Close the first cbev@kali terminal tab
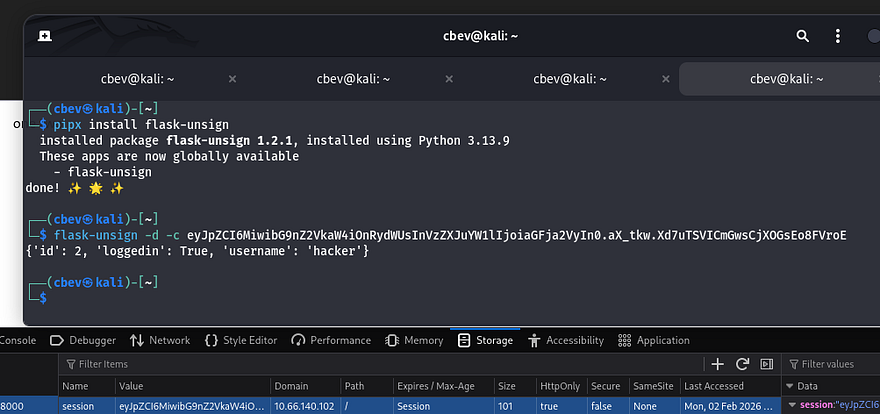The width and height of the screenshot is (880, 414). [232, 79]
